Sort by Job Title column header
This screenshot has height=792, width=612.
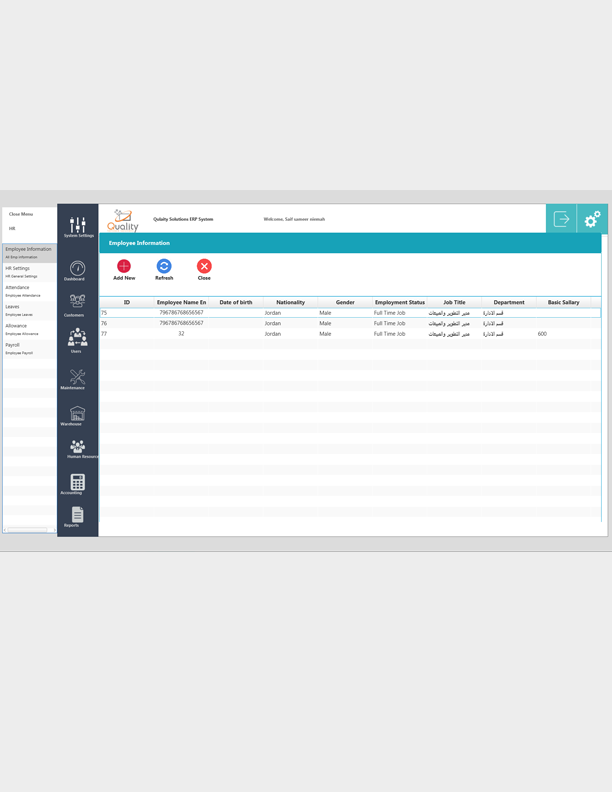tap(454, 302)
